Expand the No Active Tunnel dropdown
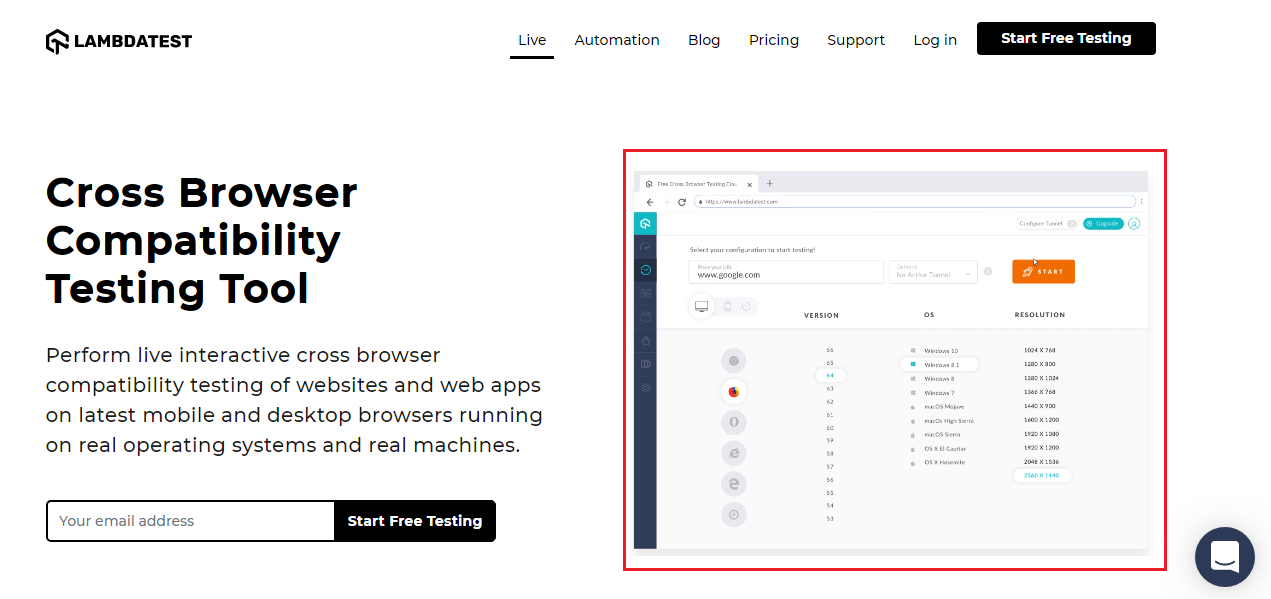This screenshot has width=1271, height=599. click(x=932, y=272)
